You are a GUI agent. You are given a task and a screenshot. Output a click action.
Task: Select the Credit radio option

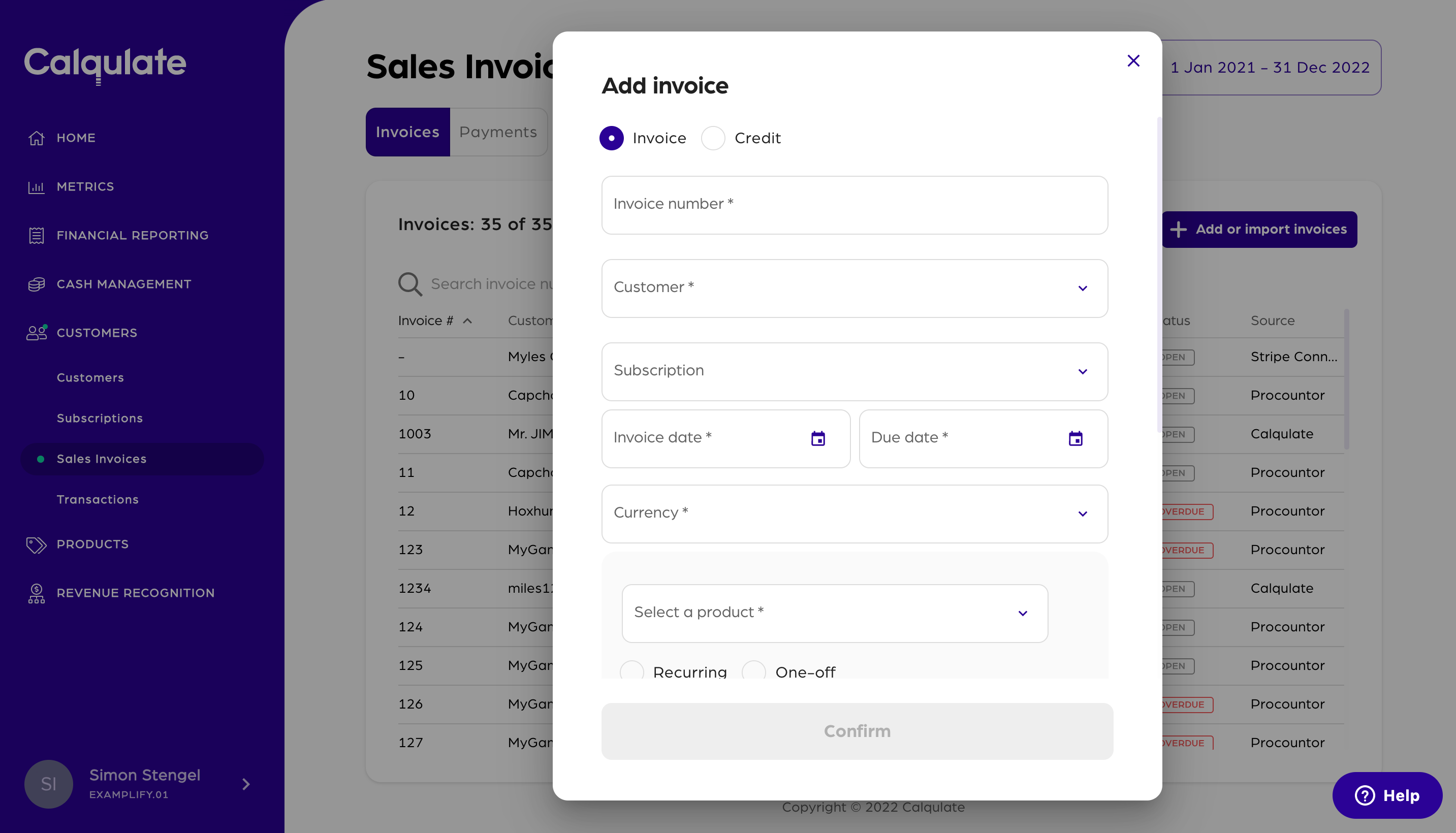point(713,139)
